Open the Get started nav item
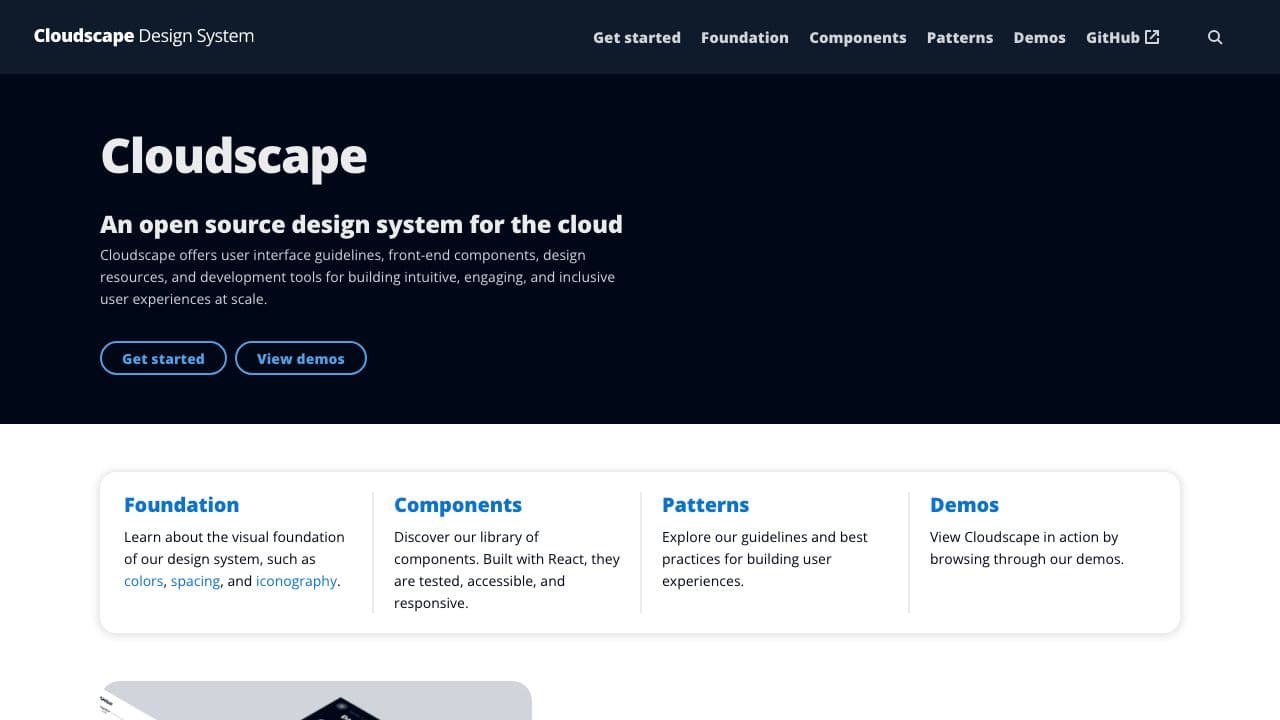Viewport: 1280px width, 720px height. pos(636,37)
